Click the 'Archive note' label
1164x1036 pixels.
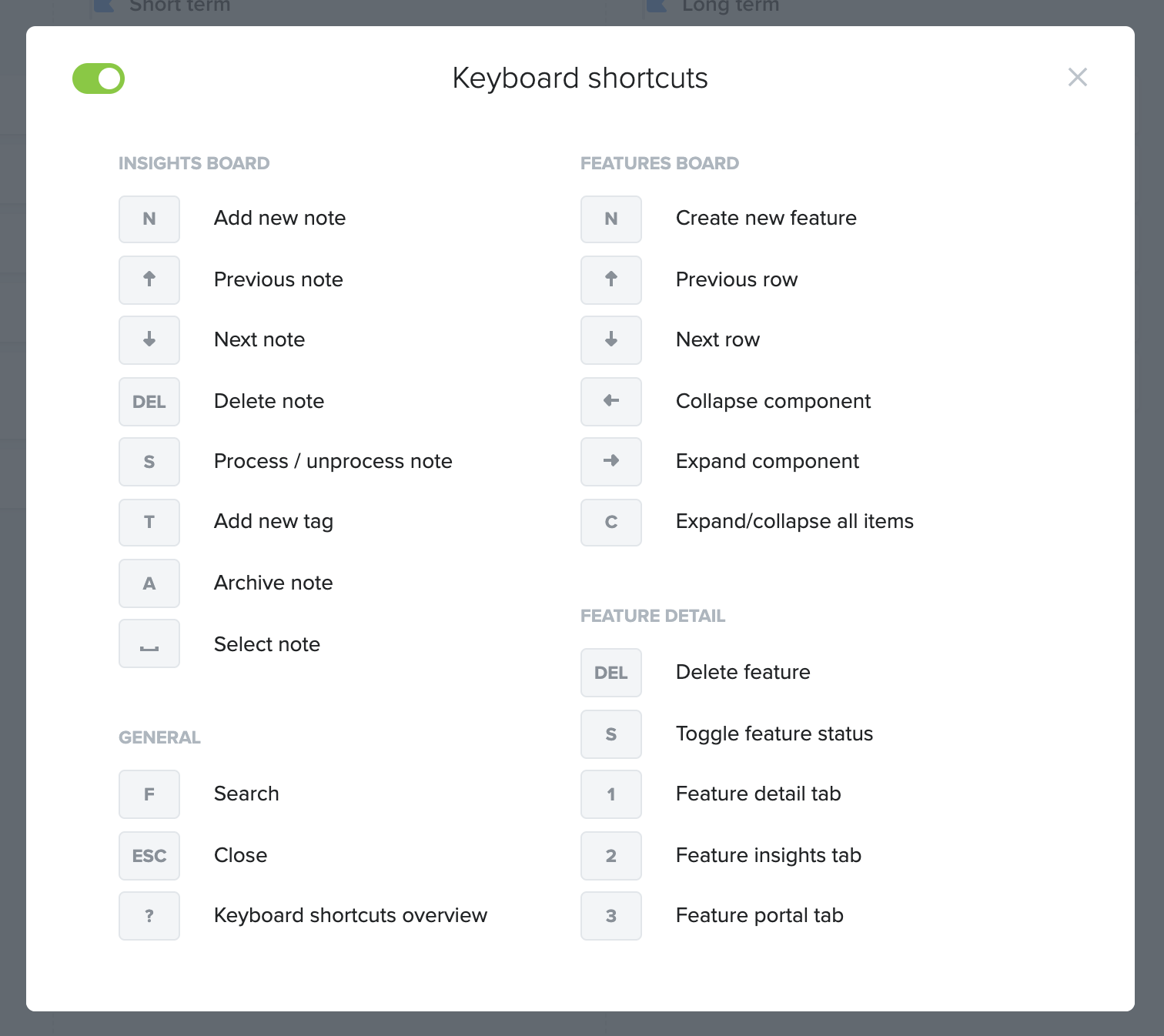(x=274, y=583)
